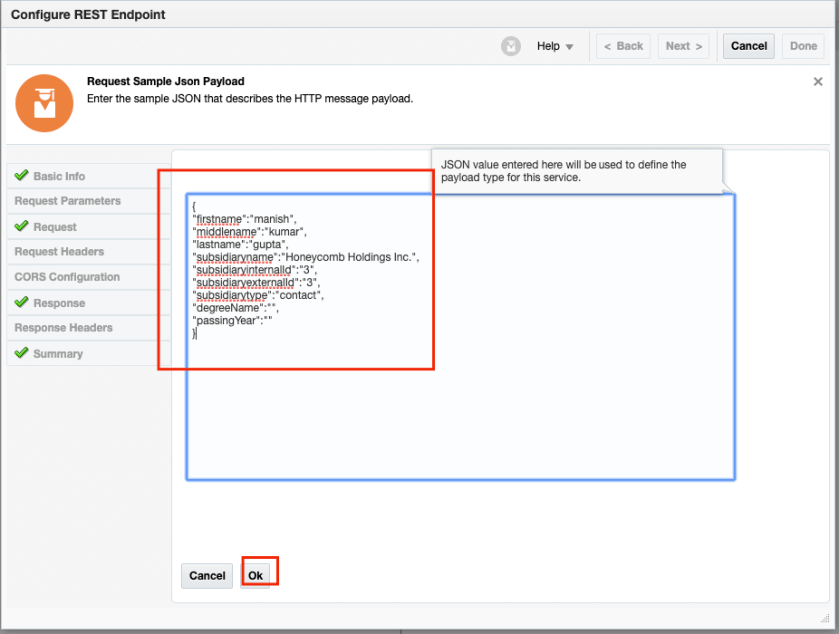Click the grey round icon beside Help
The height and width of the screenshot is (634, 839).
pos(511,46)
